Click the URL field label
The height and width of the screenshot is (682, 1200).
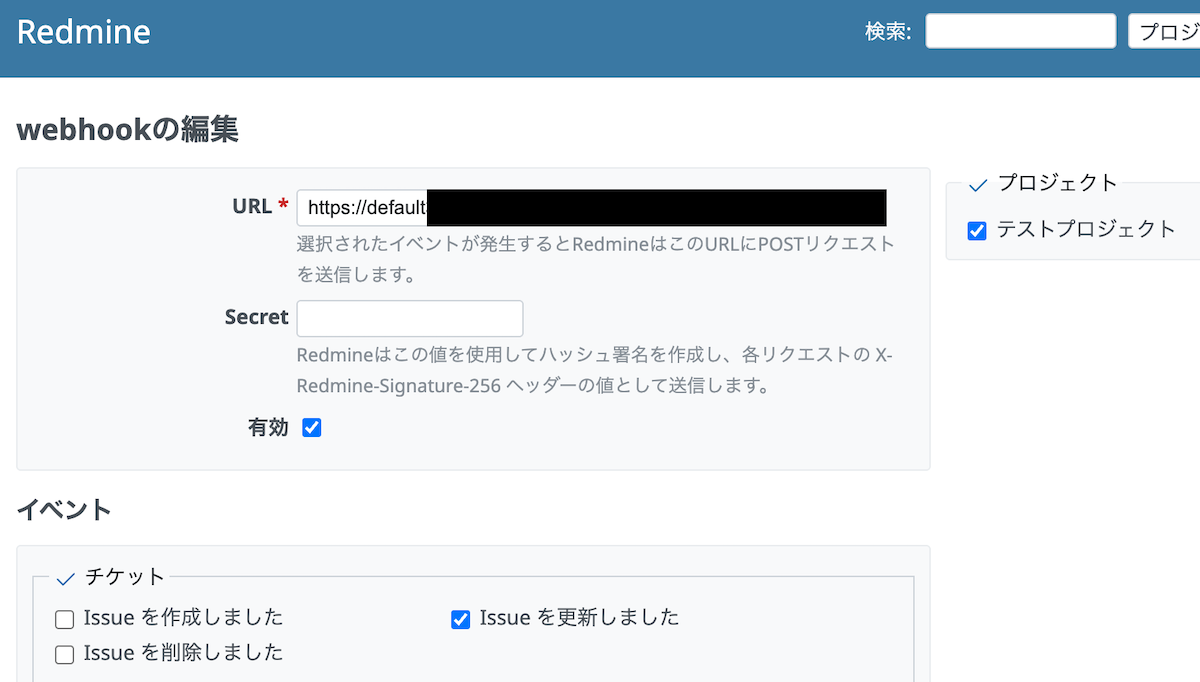pos(260,206)
